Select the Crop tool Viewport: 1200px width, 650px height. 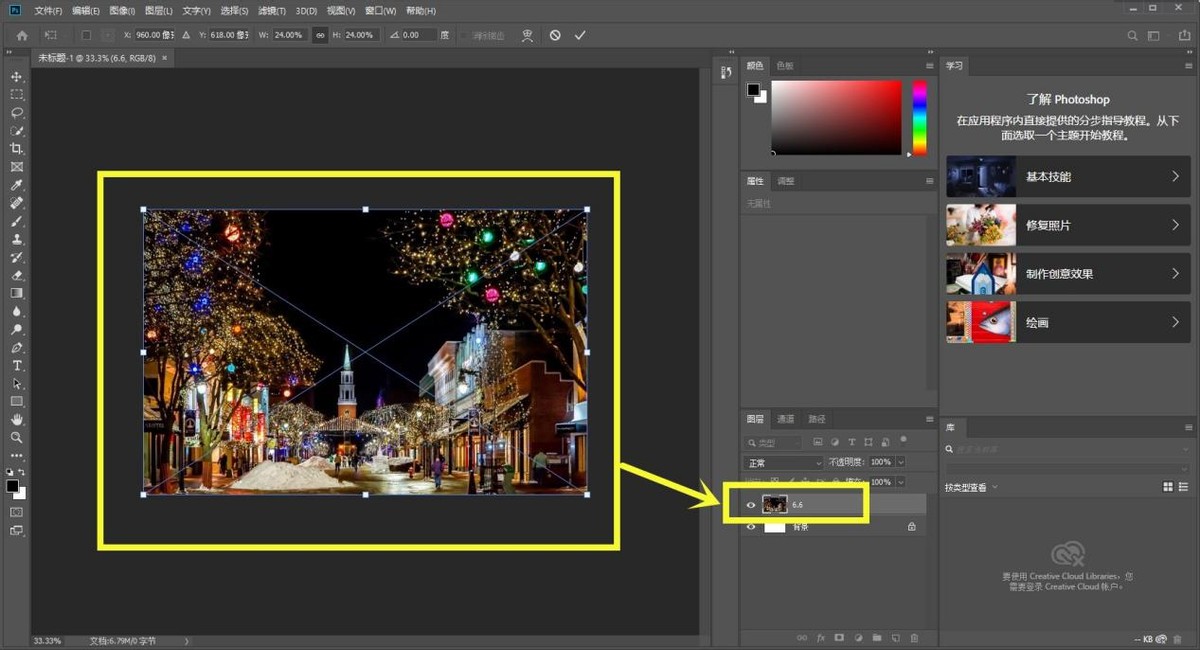click(17, 149)
